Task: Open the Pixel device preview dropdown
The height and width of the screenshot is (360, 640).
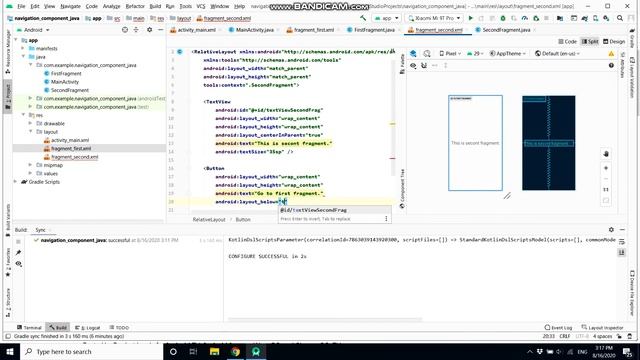Action: point(450,53)
